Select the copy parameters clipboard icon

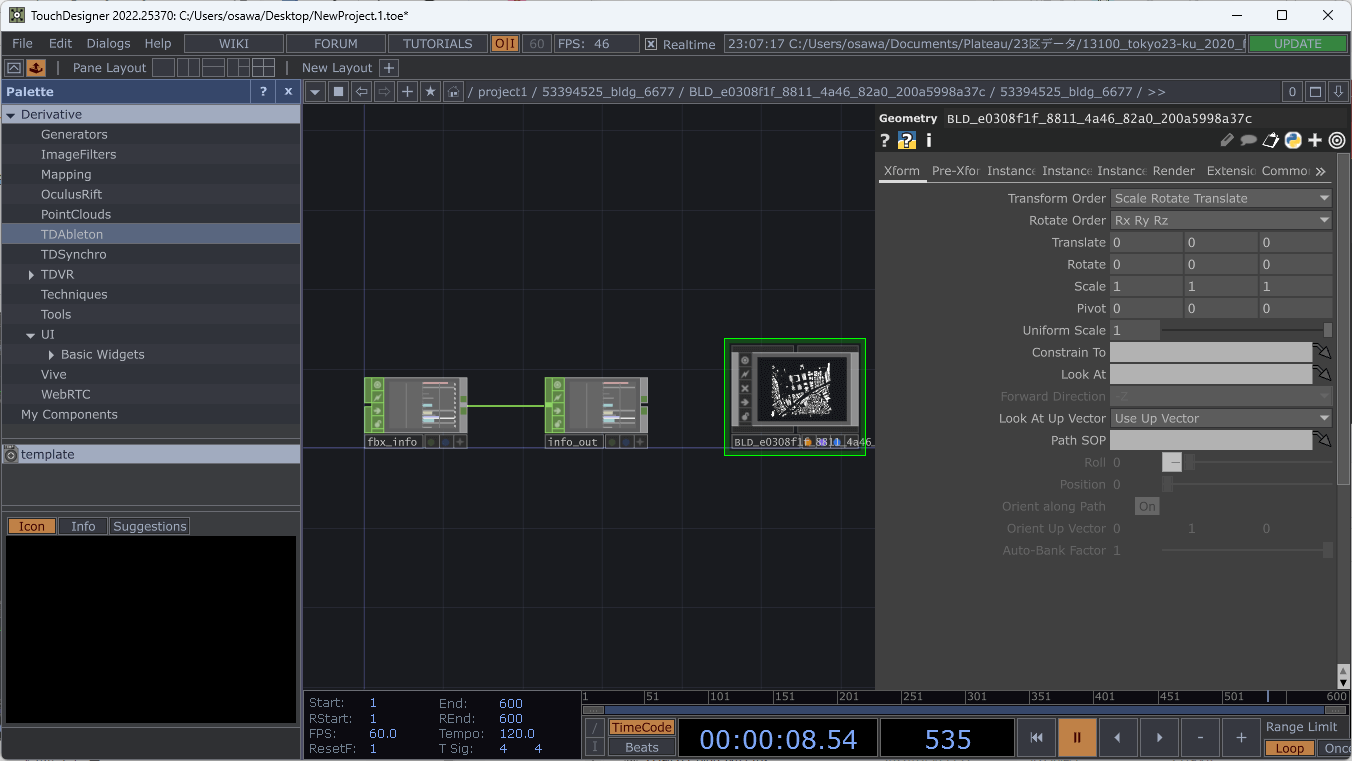(x=1270, y=140)
